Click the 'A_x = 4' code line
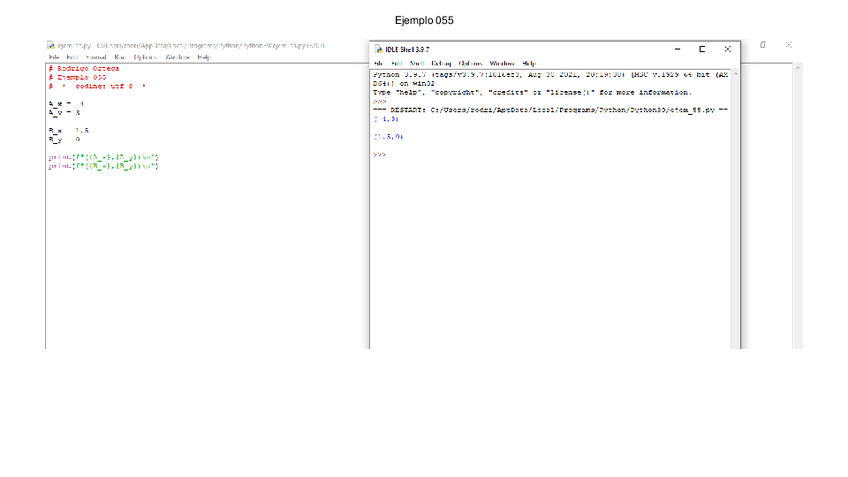This screenshot has height=477, width=848. pyautogui.click(x=66, y=104)
